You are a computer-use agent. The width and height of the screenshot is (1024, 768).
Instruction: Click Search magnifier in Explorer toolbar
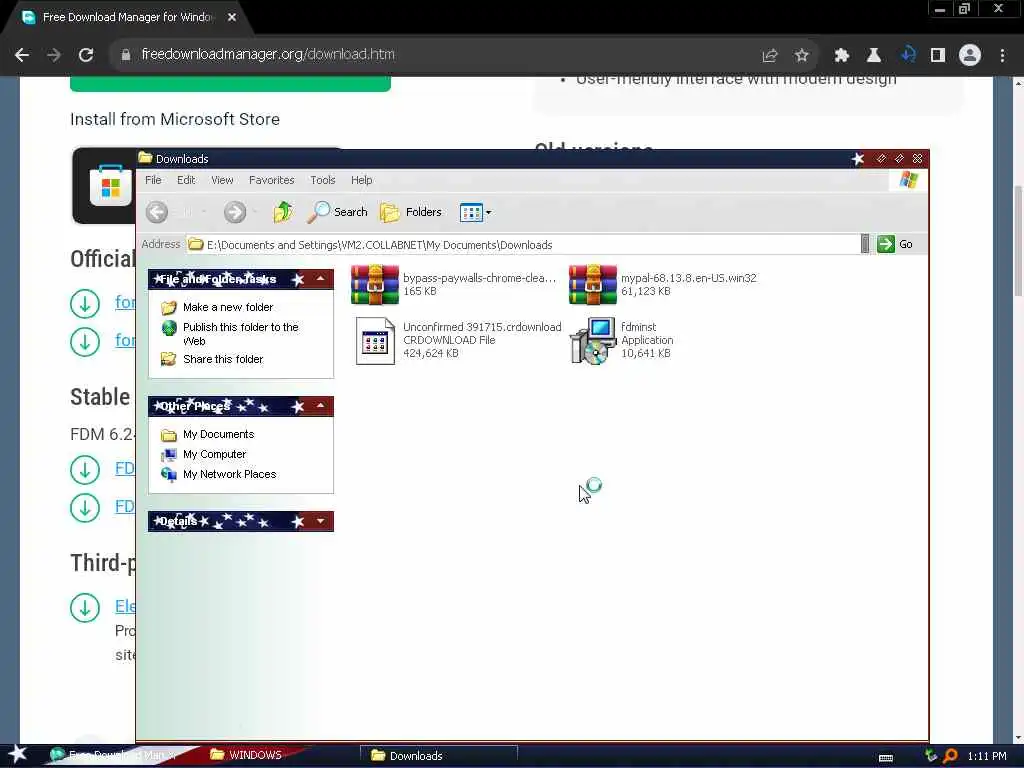(x=337, y=212)
